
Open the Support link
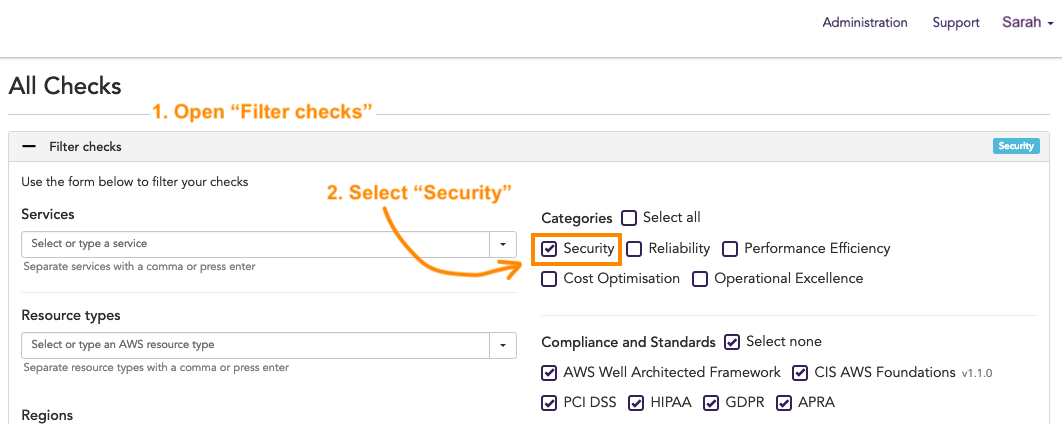956,23
